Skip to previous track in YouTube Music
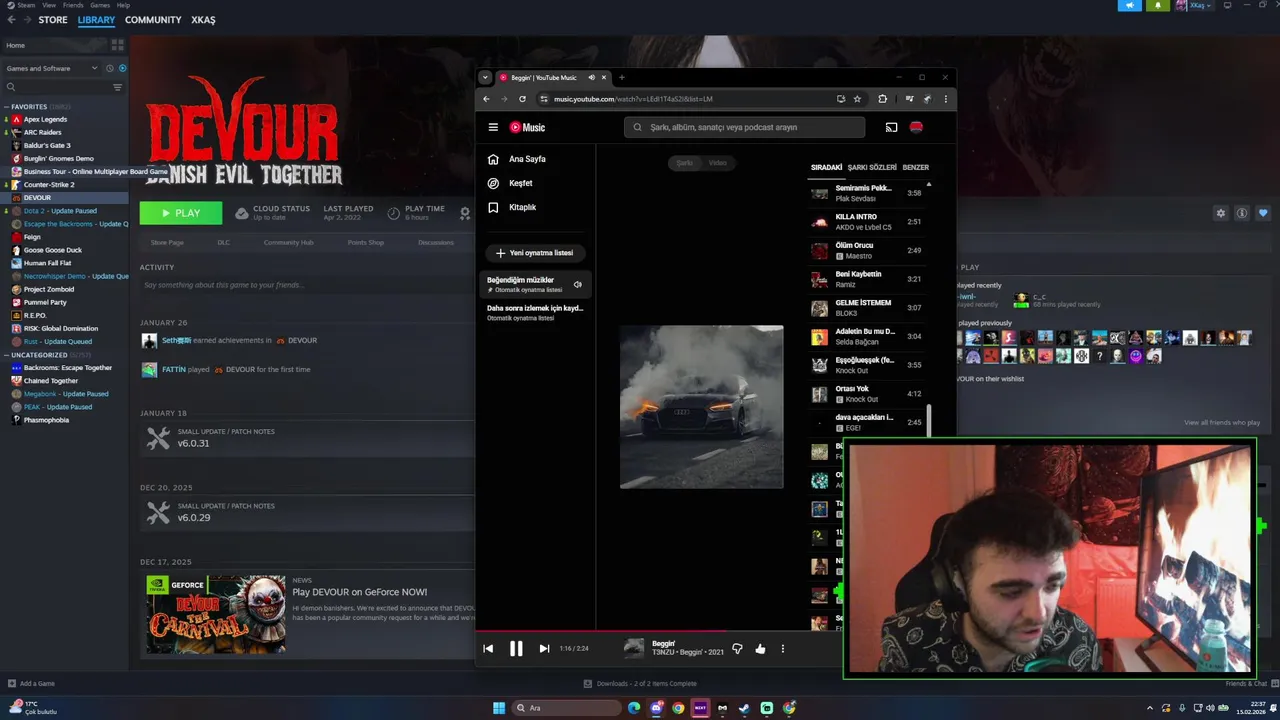The image size is (1280, 720). click(x=488, y=649)
